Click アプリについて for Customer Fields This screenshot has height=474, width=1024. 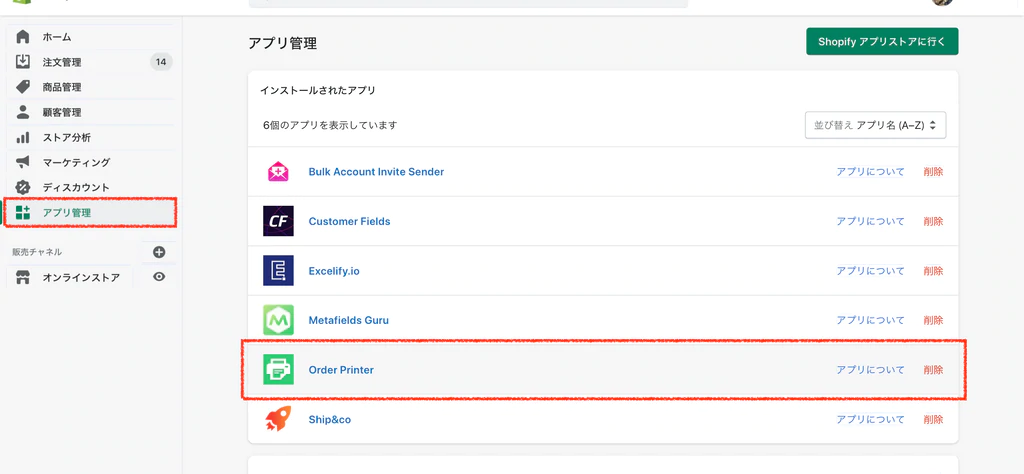pyautogui.click(x=871, y=221)
